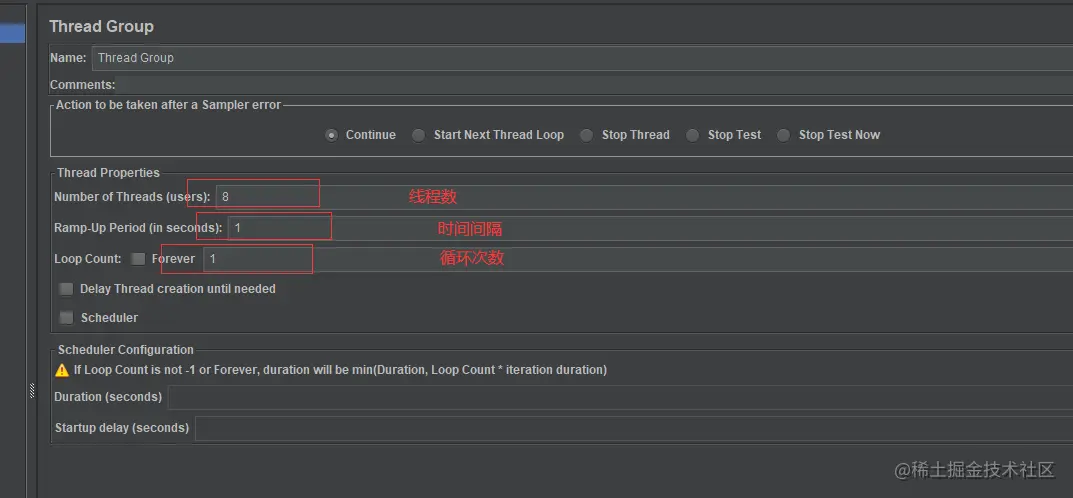The image size is (1073, 498).
Task: Click the panel divider handle on left edge
Action: [31, 391]
